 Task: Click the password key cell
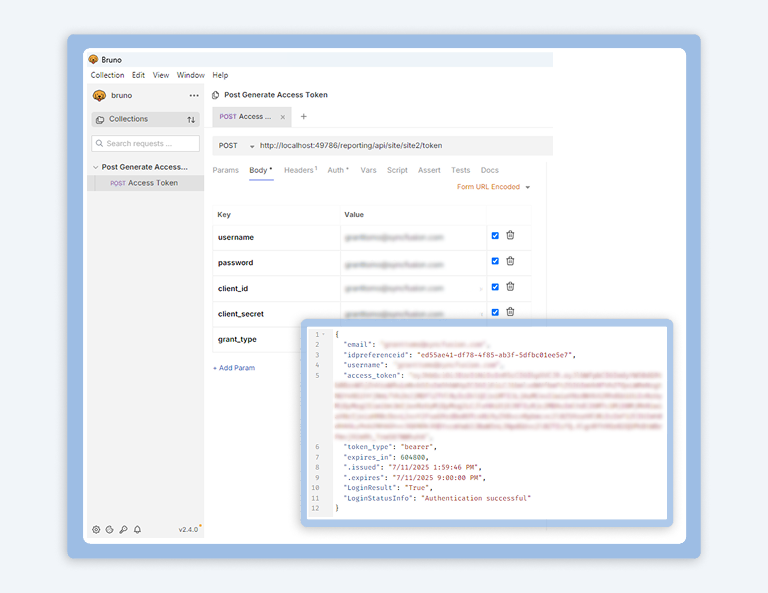coord(276,263)
